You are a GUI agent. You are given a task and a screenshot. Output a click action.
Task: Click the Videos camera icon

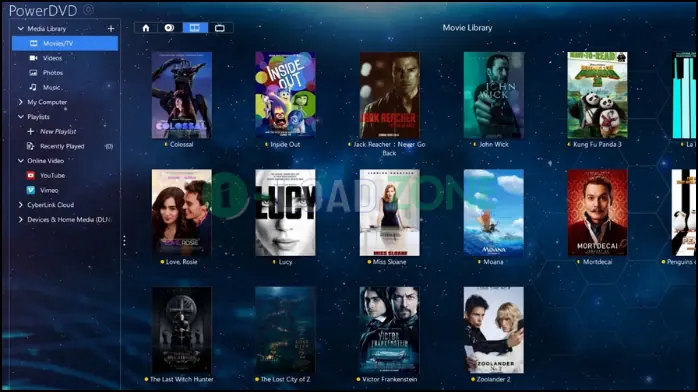click(33, 58)
